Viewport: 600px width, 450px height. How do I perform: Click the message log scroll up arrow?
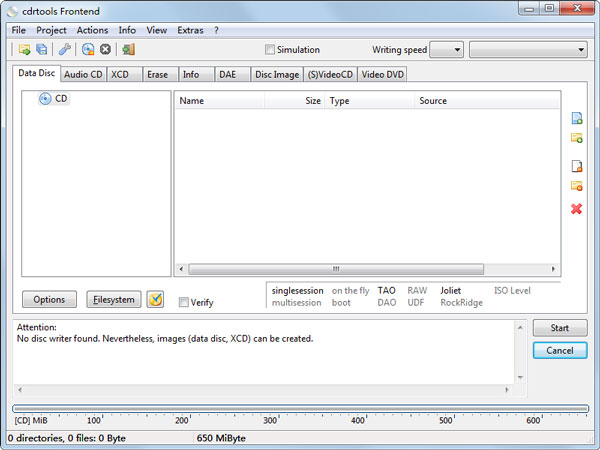[520, 328]
